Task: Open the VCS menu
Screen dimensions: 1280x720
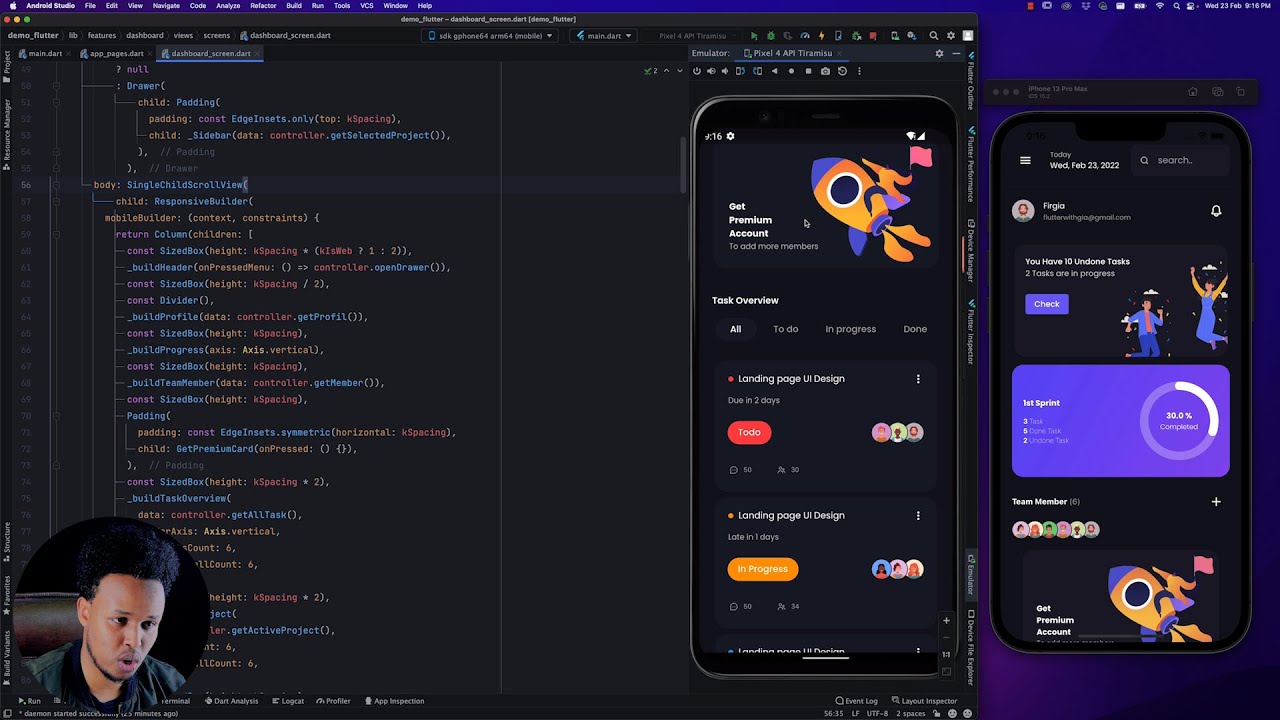Action: pyautogui.click(x=367, y=6)
